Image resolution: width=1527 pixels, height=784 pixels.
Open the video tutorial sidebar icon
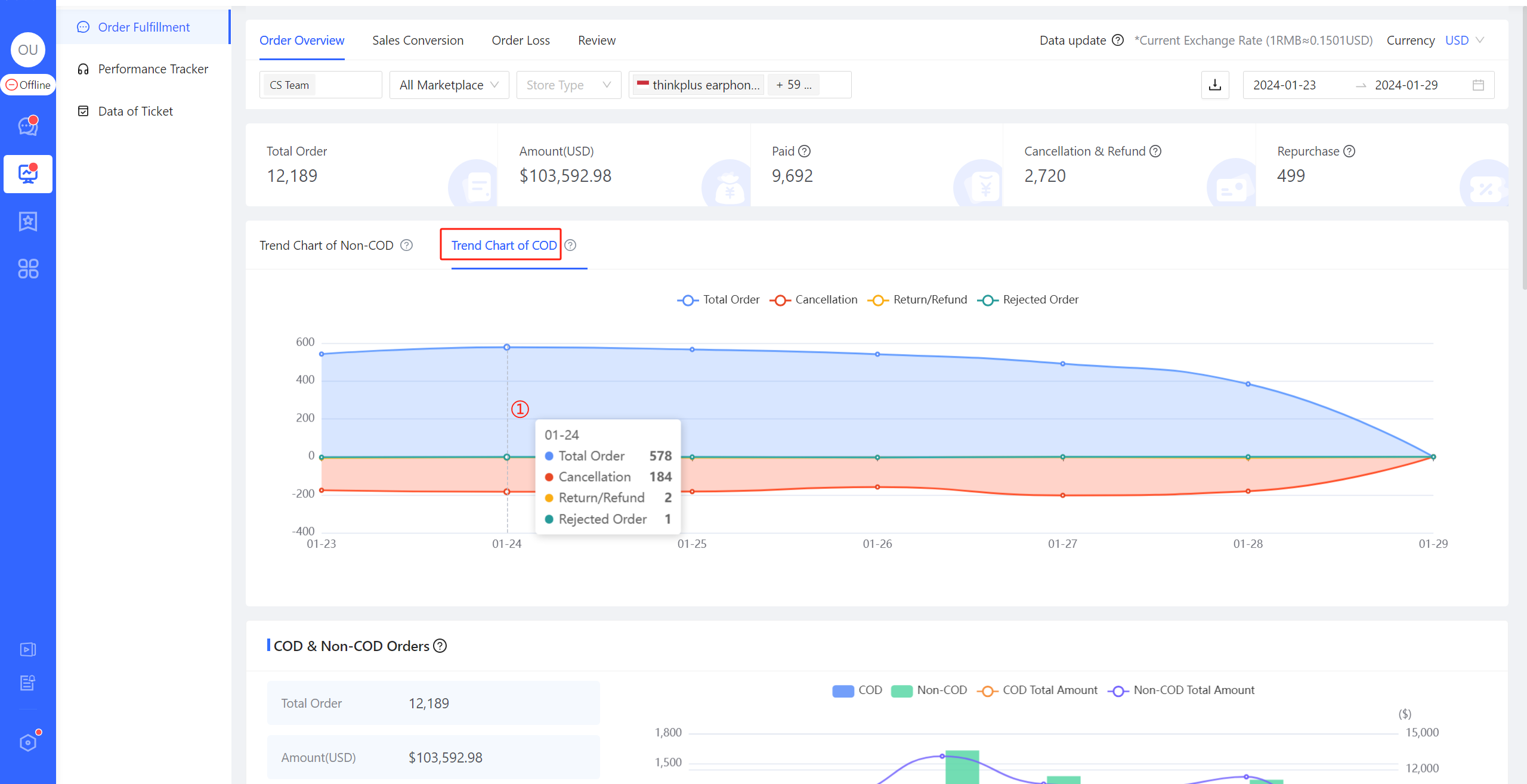pos(28,649)
